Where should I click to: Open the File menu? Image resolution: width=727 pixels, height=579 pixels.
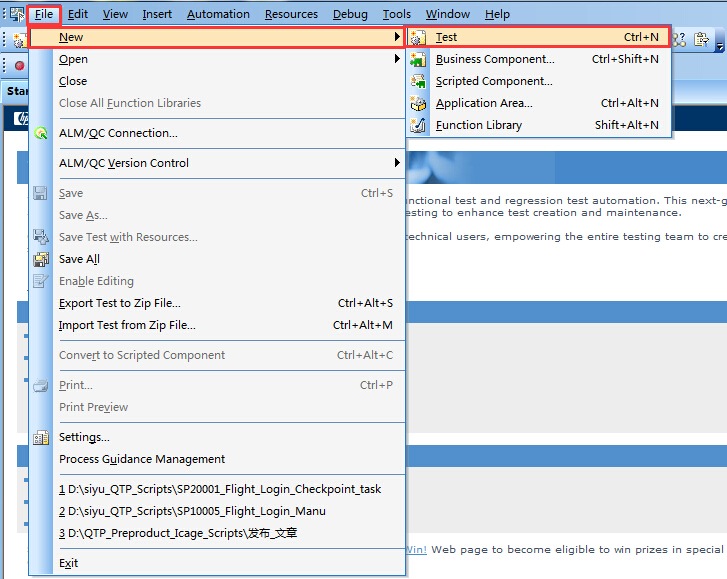pyautogui.click(x=44, y=14)
